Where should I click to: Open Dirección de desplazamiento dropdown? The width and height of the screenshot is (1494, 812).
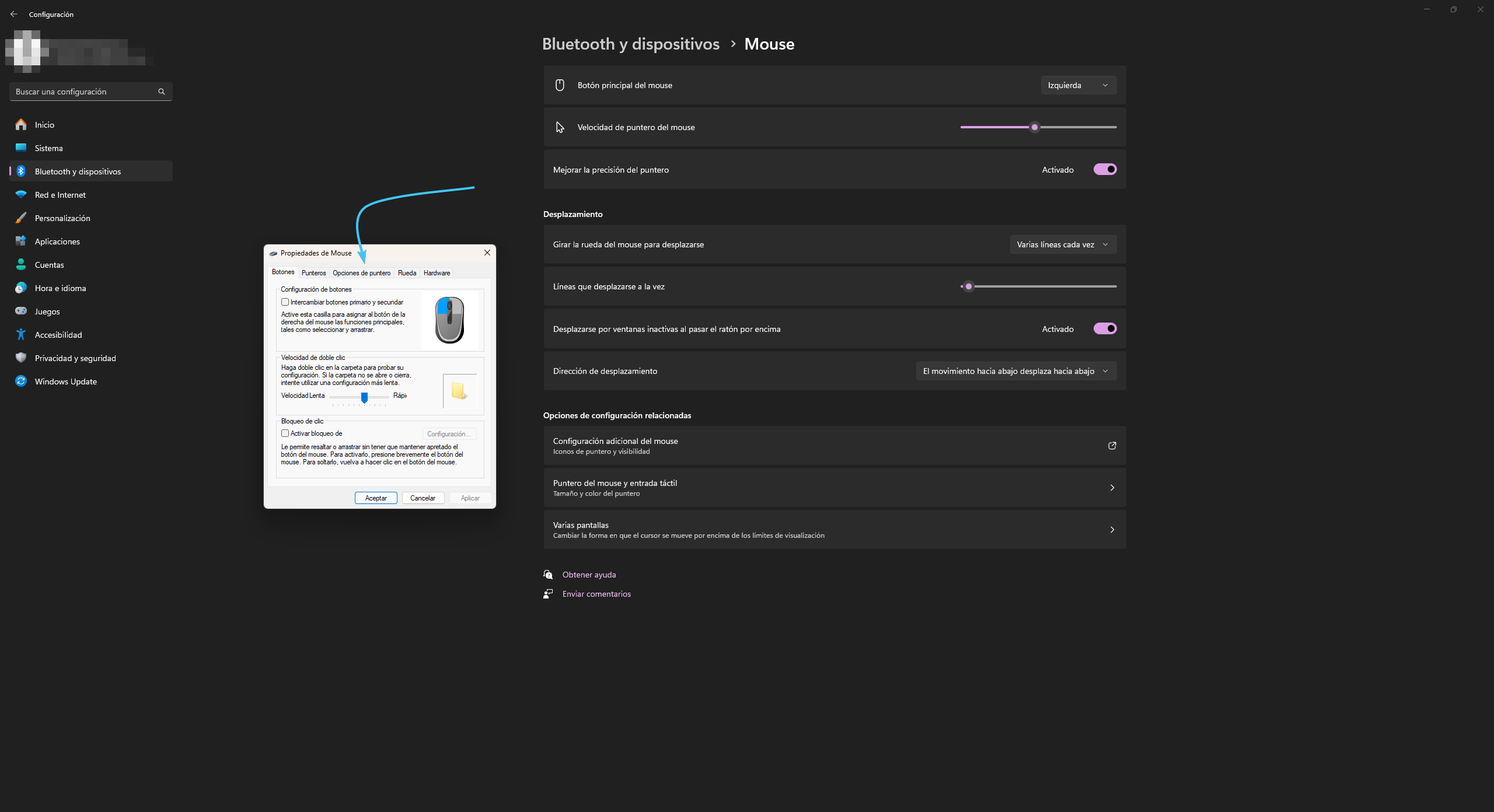point(1015,371)
